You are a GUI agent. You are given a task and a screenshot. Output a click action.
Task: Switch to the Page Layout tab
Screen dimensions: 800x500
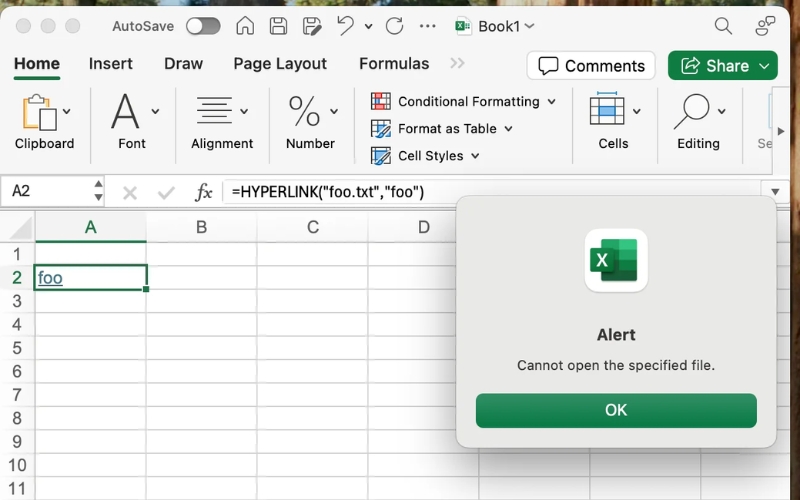tap(280, 64)
